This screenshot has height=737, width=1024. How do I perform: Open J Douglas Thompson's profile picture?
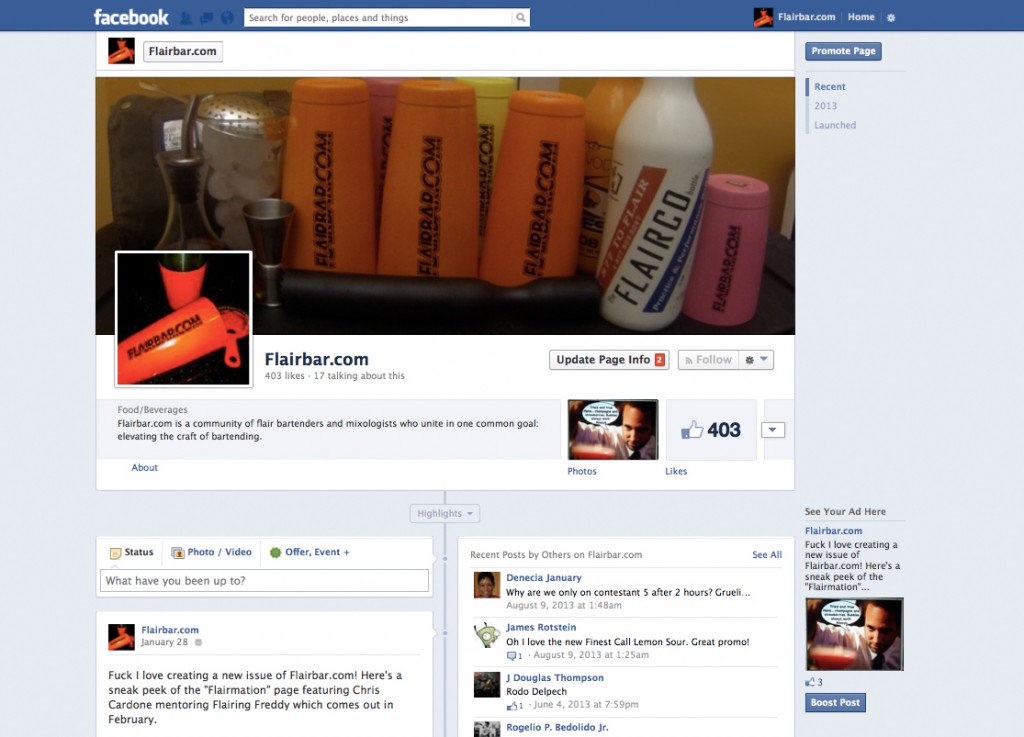487,685
